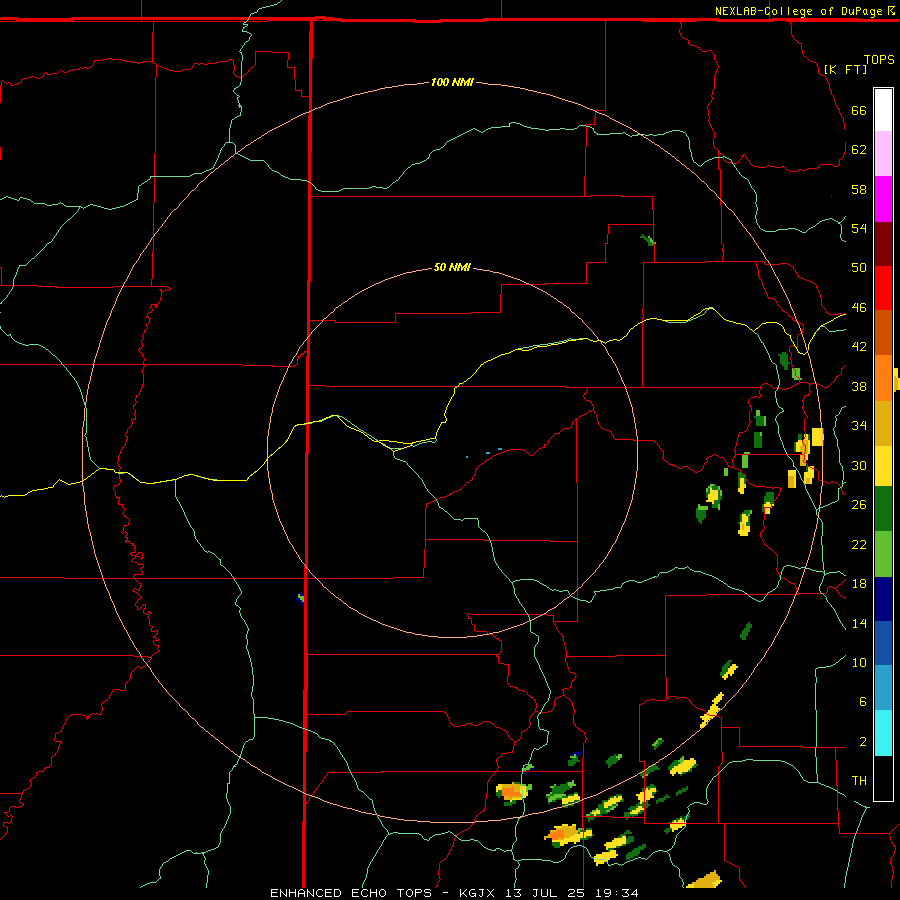
Task: Click the '58' legend value
Action: pos(859,189)
